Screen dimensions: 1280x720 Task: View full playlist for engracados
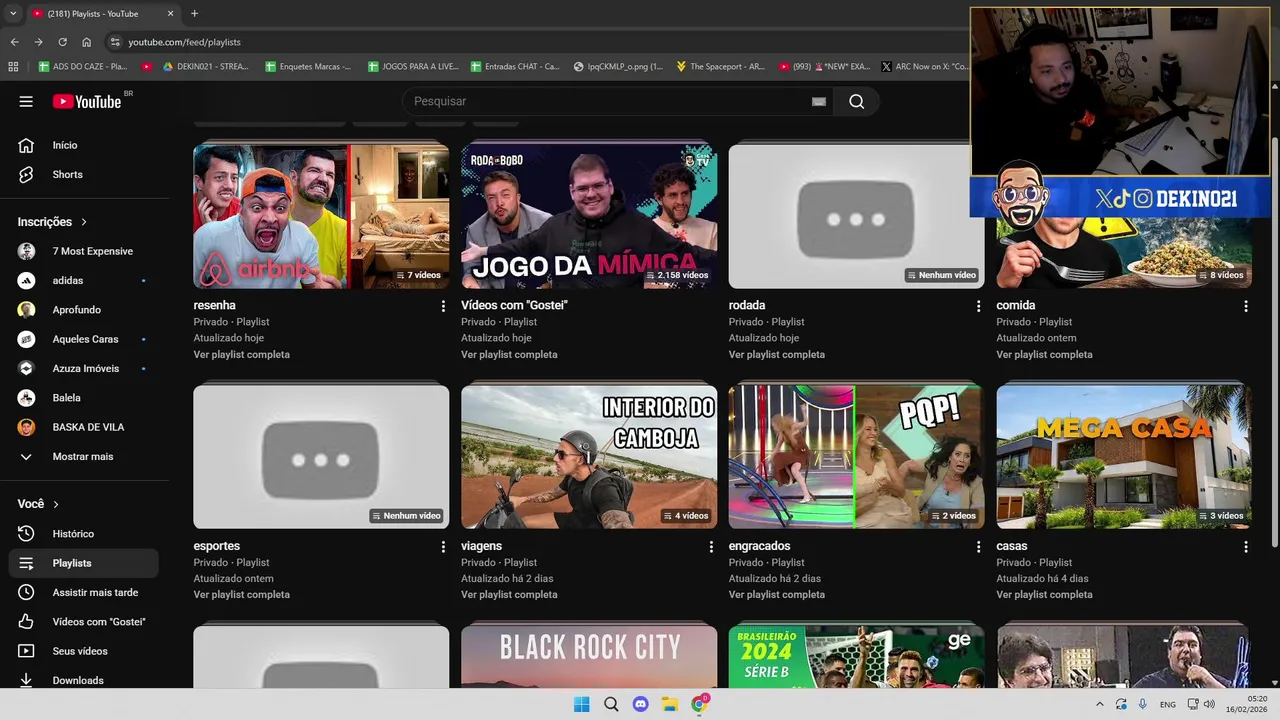pyautogui.click(x=777, y=595)
